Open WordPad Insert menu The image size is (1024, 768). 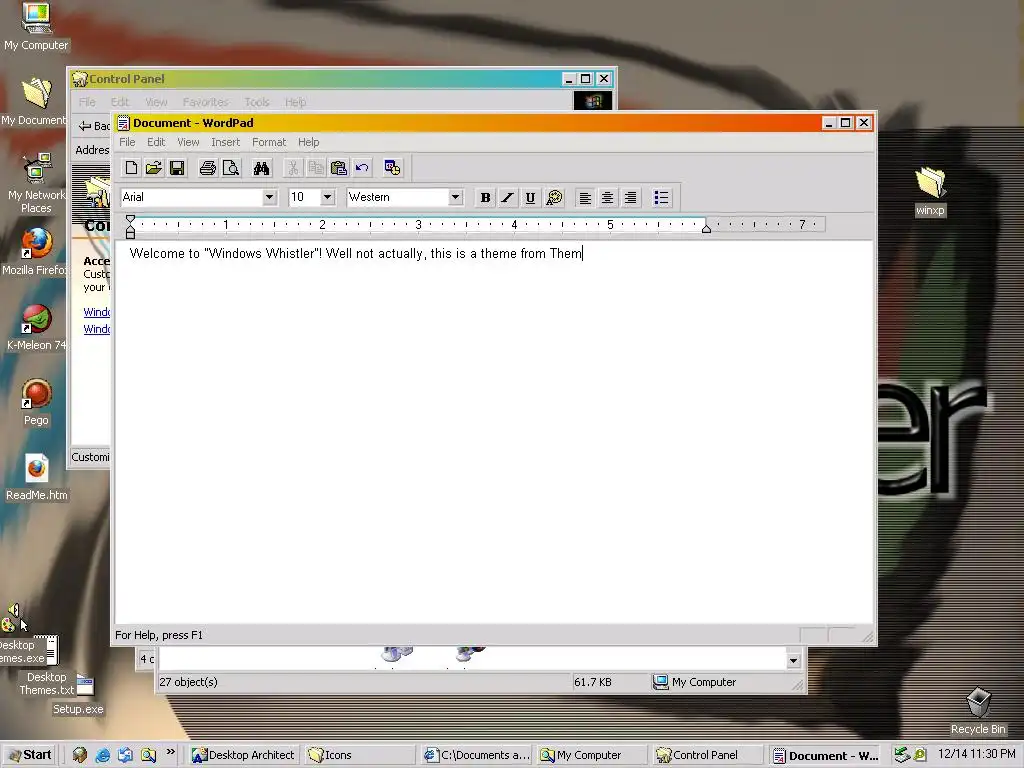(x=225, y=142)
